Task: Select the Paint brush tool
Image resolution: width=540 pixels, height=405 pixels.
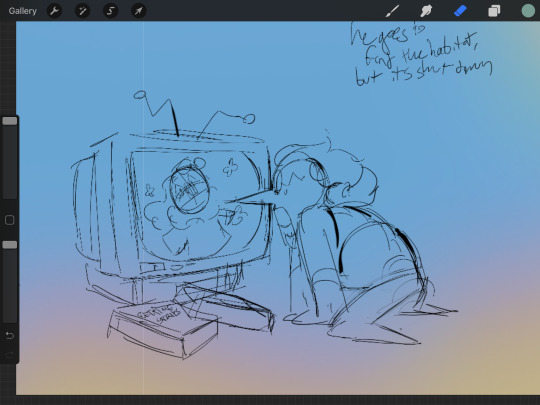Action: (x=393, y=11)
